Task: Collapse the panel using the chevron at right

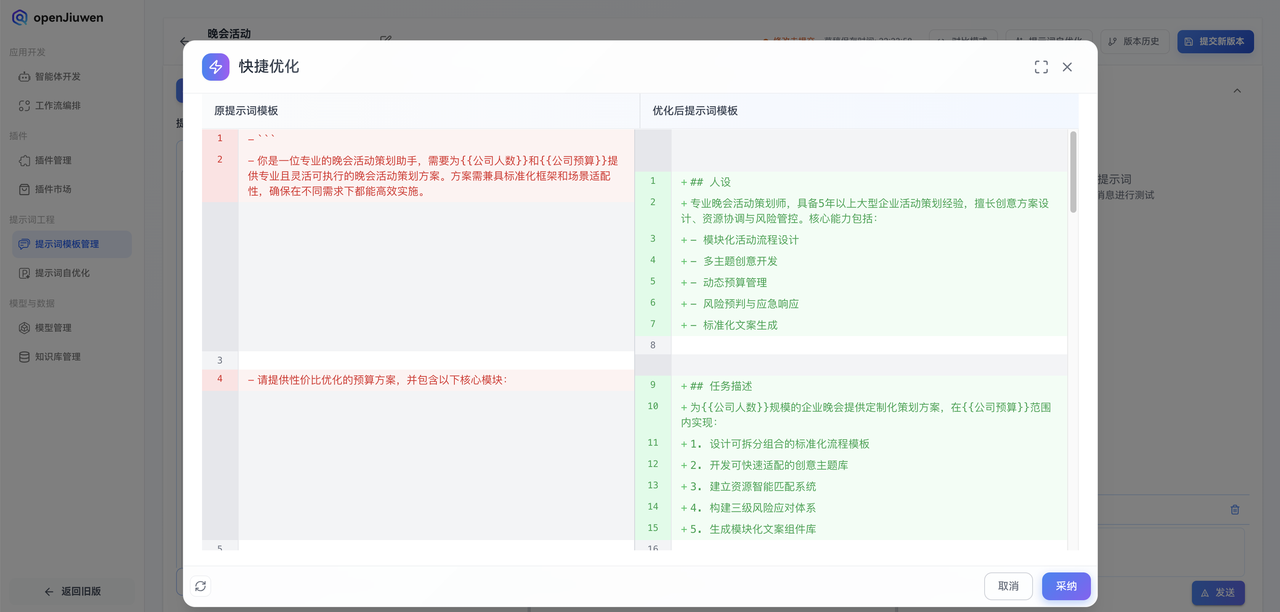Action: (1237, 90)
